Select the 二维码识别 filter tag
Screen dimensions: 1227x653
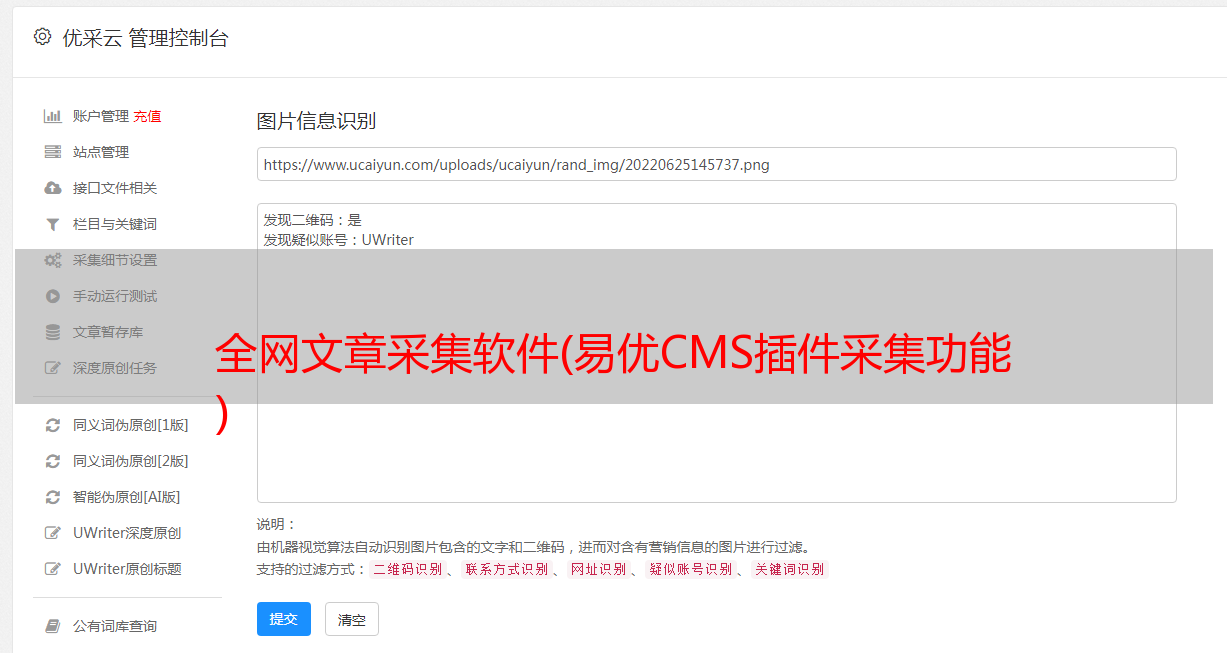pyautogui.click(x=407, y=569)
